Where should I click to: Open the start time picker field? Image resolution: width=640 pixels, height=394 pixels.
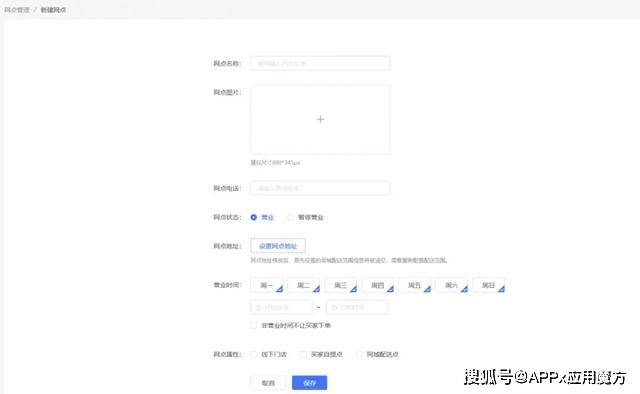click(x=282, y=307)
